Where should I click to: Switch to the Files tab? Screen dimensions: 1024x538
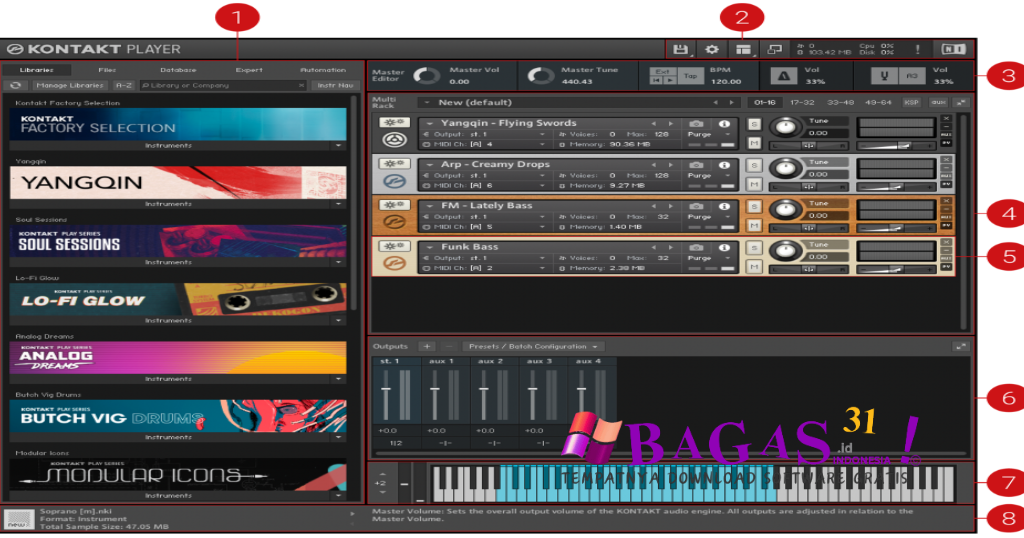(x=107, y=70)
